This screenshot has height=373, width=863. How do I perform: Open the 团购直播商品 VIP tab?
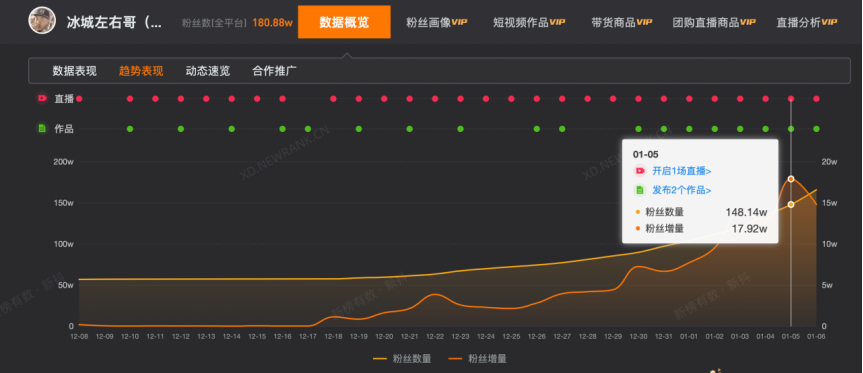click(x=714, y=23)
